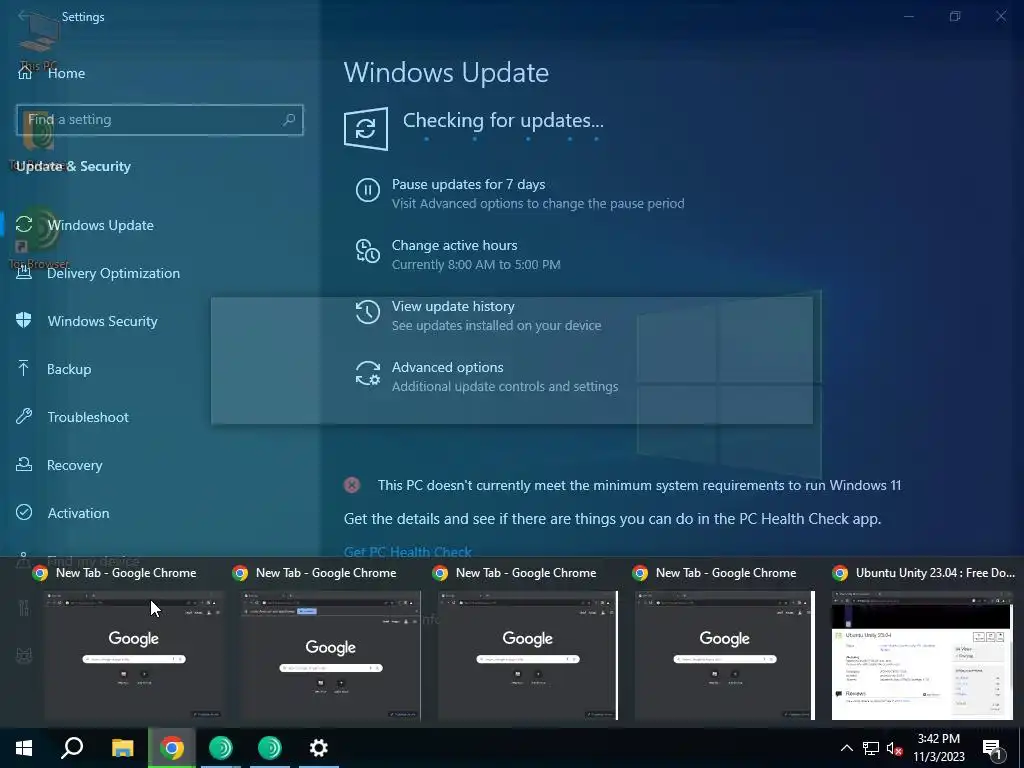The height and width of the screenshot is (768, 1024).
Task: Open the Windows Start menu
Action: [24, 748]
